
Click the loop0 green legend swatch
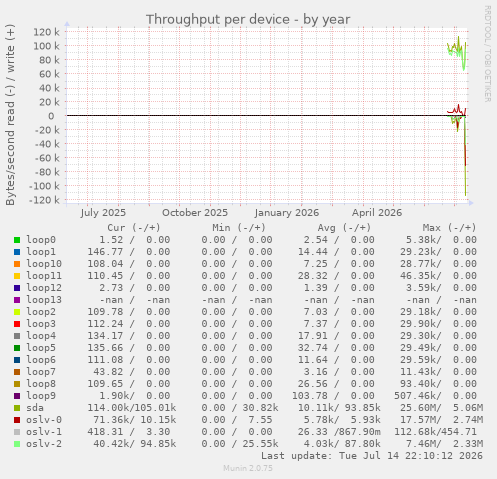coord(17,240)
